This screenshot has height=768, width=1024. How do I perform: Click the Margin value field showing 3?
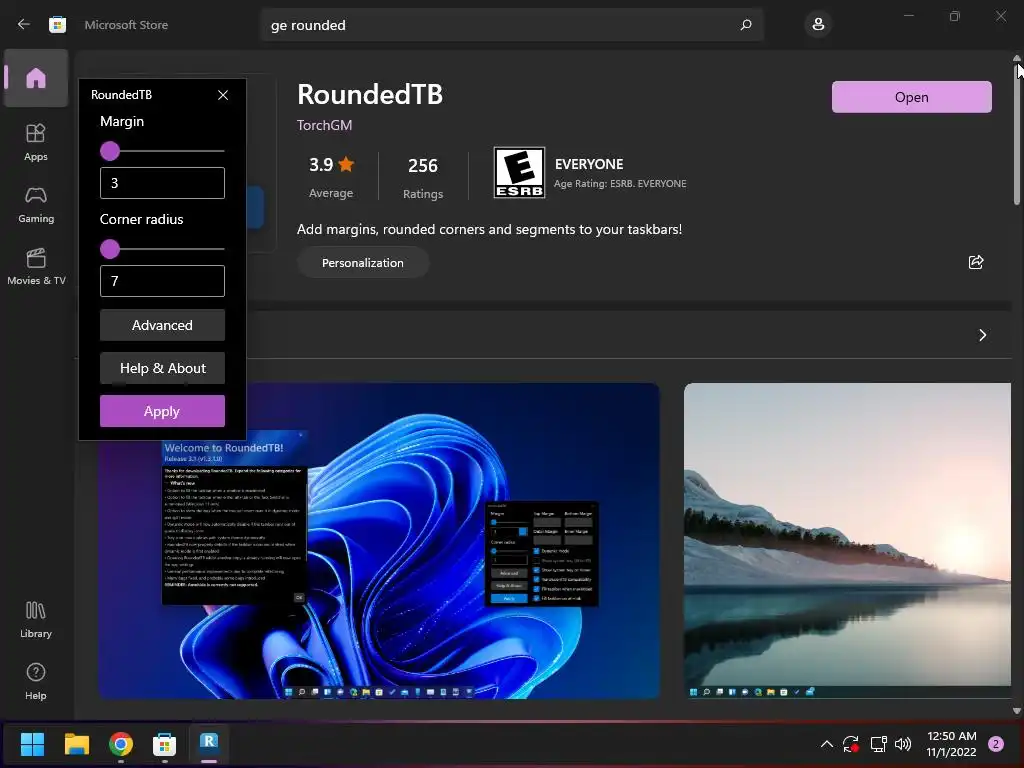[162, 183]
